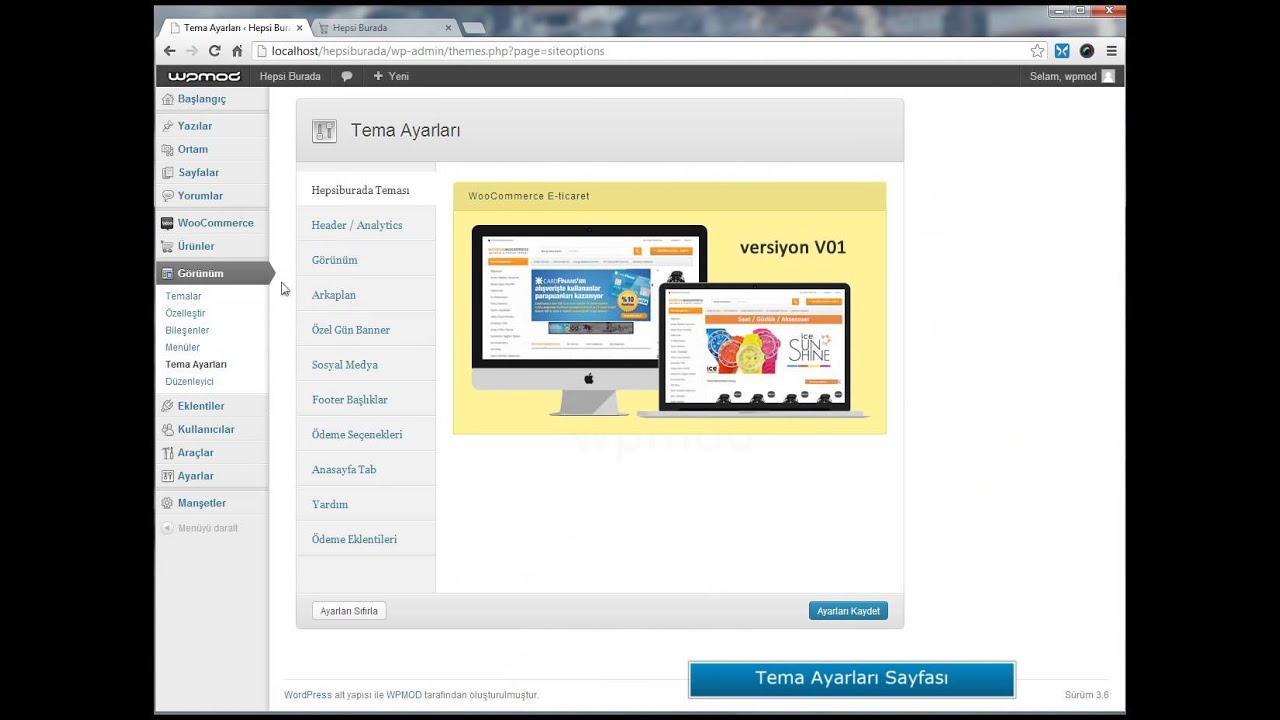Open comments bubble in admin bar

[x=347, y=76]
